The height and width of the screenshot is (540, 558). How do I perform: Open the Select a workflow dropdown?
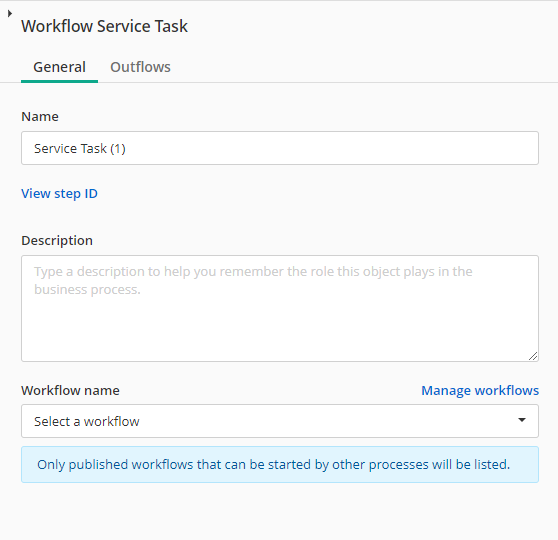[x=280, y=421]
